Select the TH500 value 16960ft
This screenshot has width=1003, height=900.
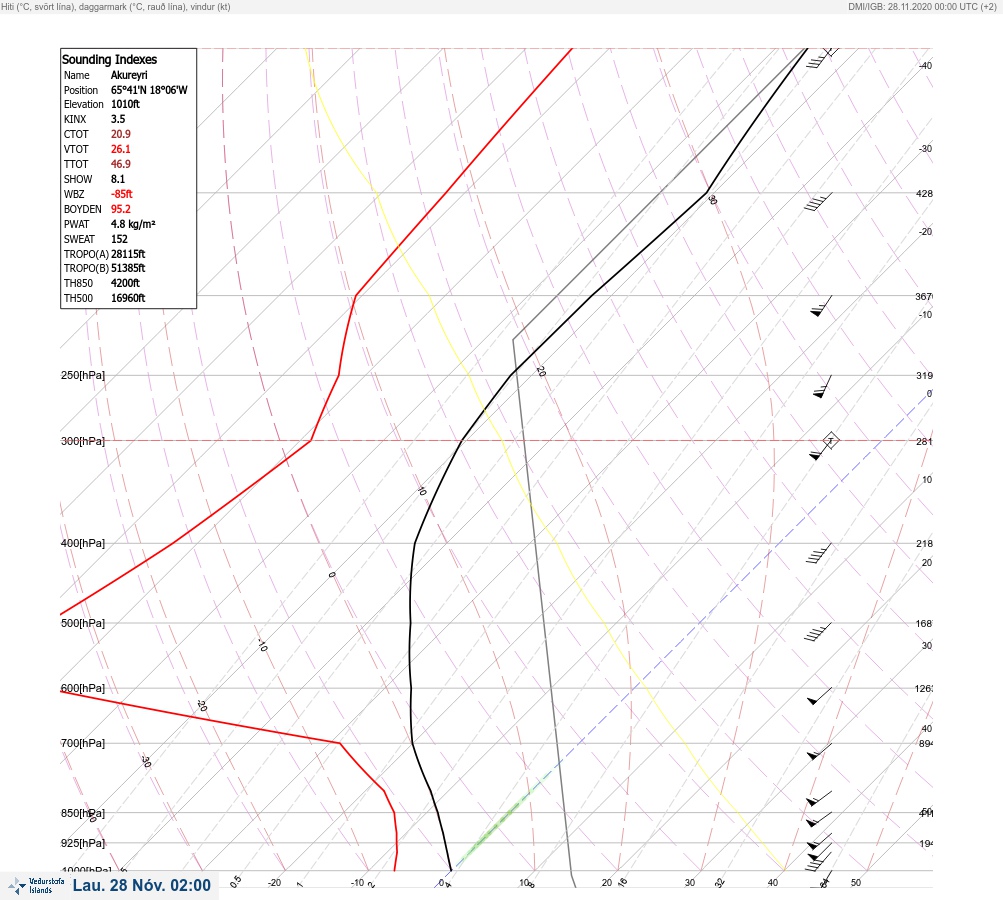tap(128, 298)
